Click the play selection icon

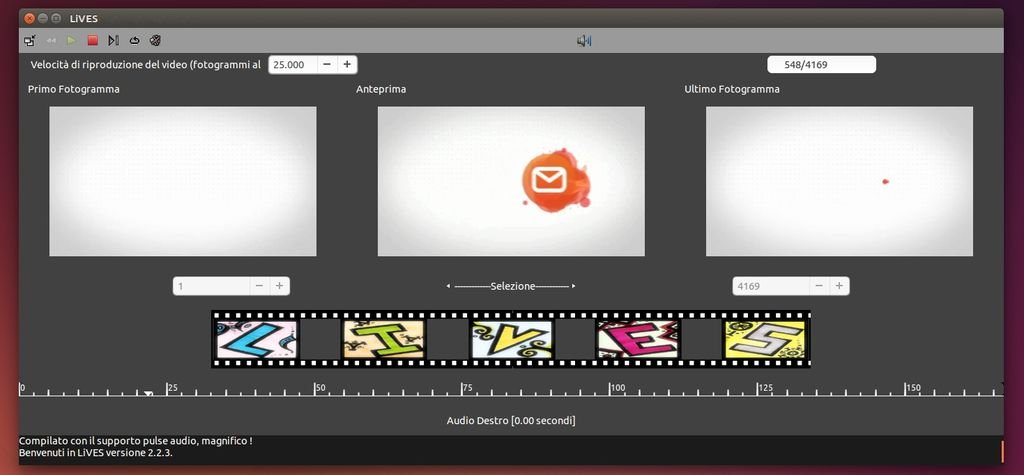[x=113, y=41]
